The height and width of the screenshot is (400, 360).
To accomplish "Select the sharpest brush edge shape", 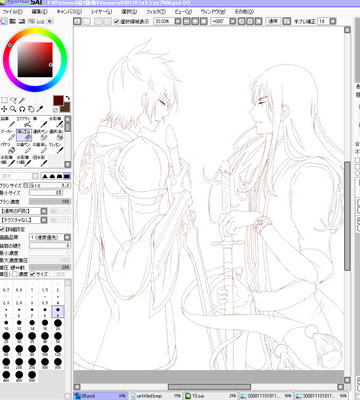I will pyautogui.click(x=44, y=176).
